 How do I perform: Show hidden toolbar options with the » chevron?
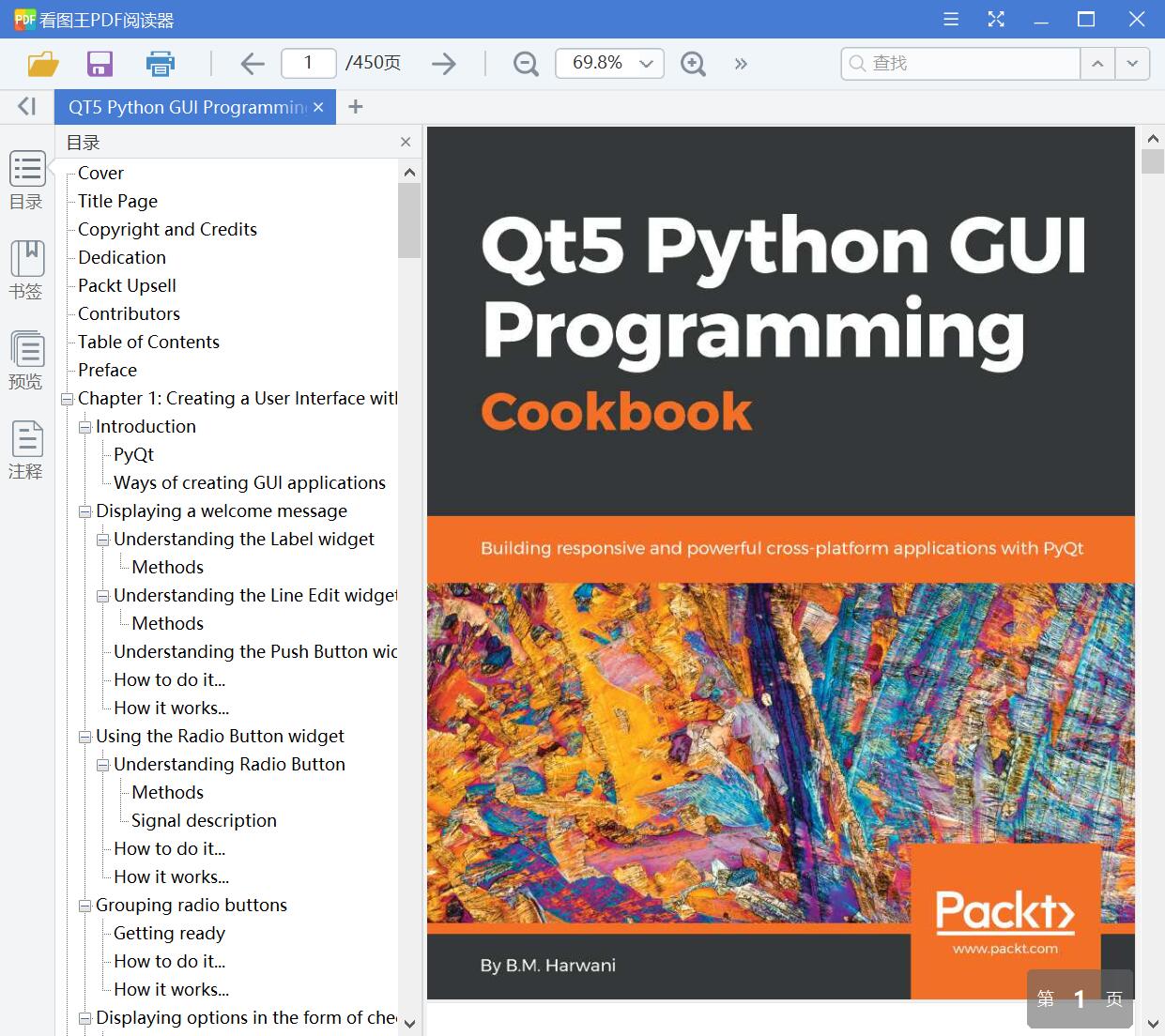click(x=741, y=64)
